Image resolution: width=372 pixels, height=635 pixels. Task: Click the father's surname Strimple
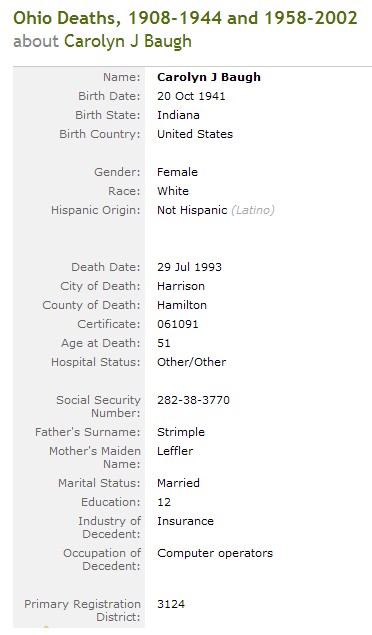[x=181, y=432]
